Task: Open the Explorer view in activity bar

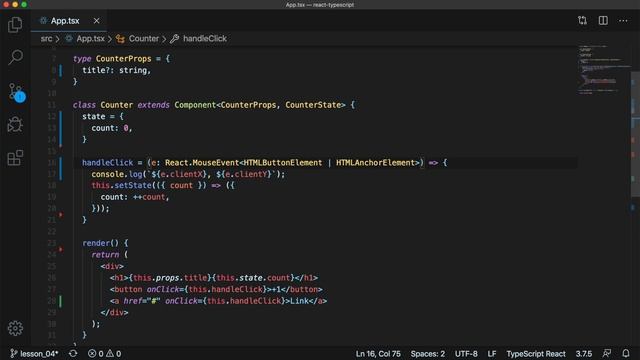Action: tap(15, 25)
